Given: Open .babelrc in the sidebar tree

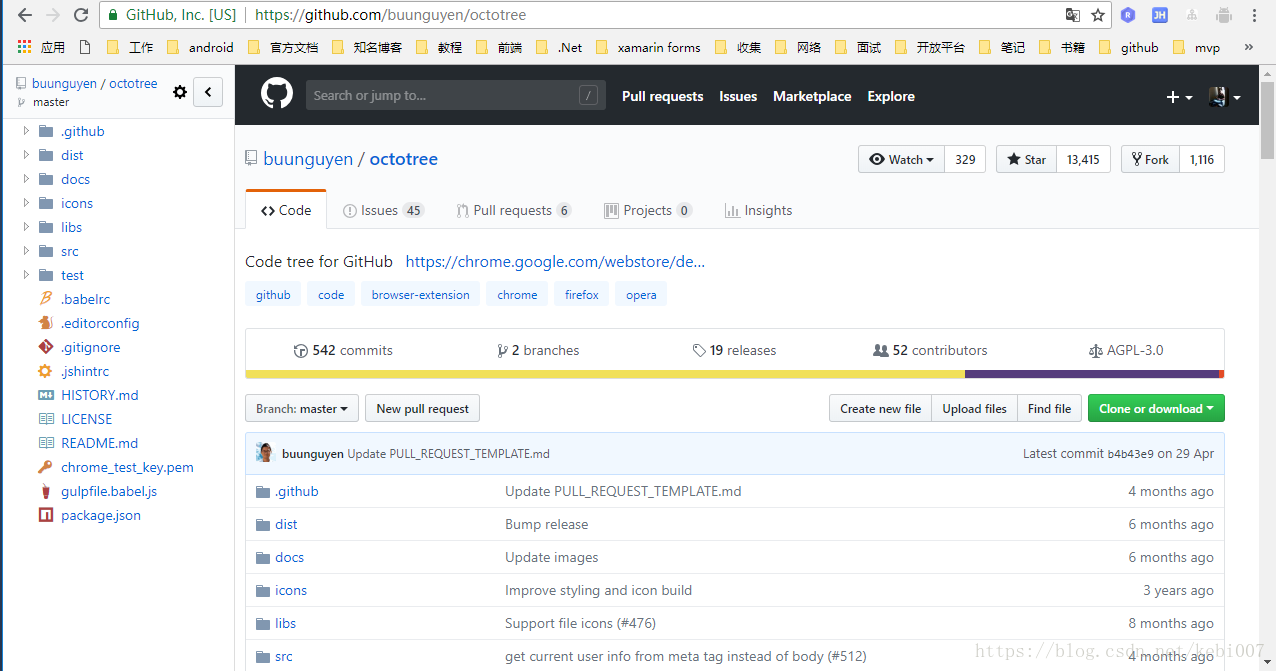Looking at the screenshot, I should point(85,299).
